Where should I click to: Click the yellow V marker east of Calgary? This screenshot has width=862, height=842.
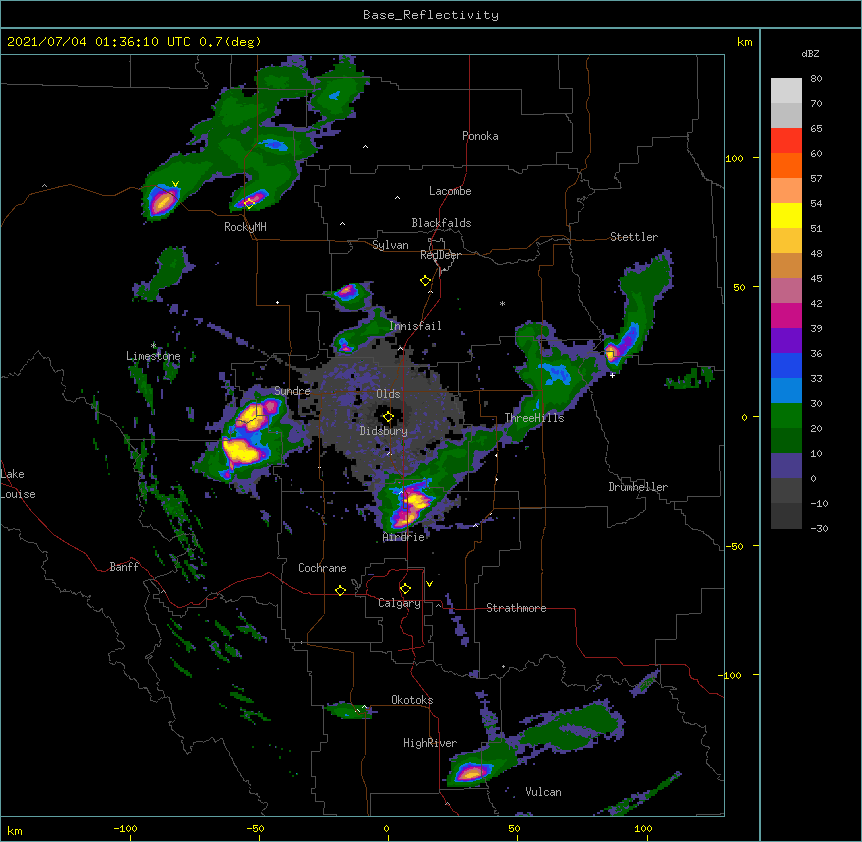[x=429, y=584]
